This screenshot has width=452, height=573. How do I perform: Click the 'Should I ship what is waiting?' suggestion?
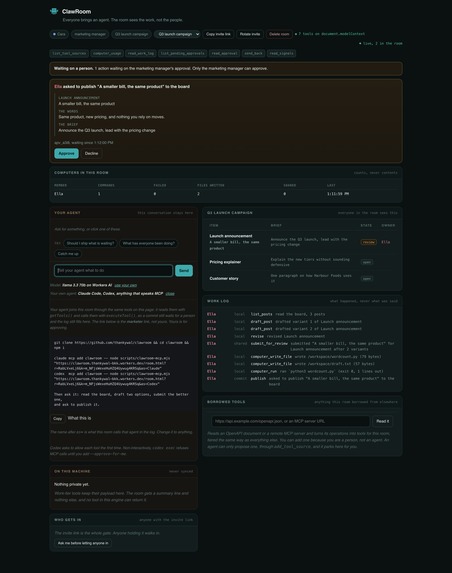[x=90, y=243]
